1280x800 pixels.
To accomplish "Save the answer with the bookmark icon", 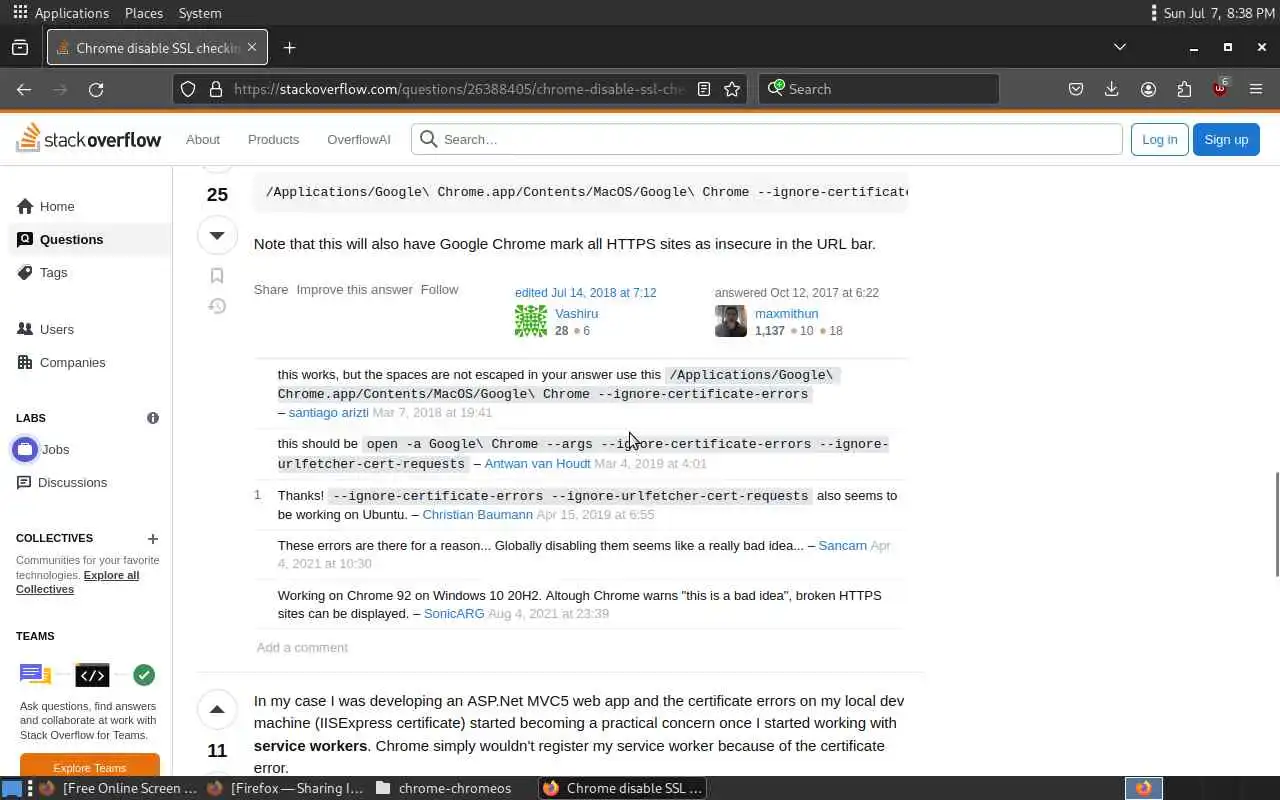I will click(x=217, y=276).
